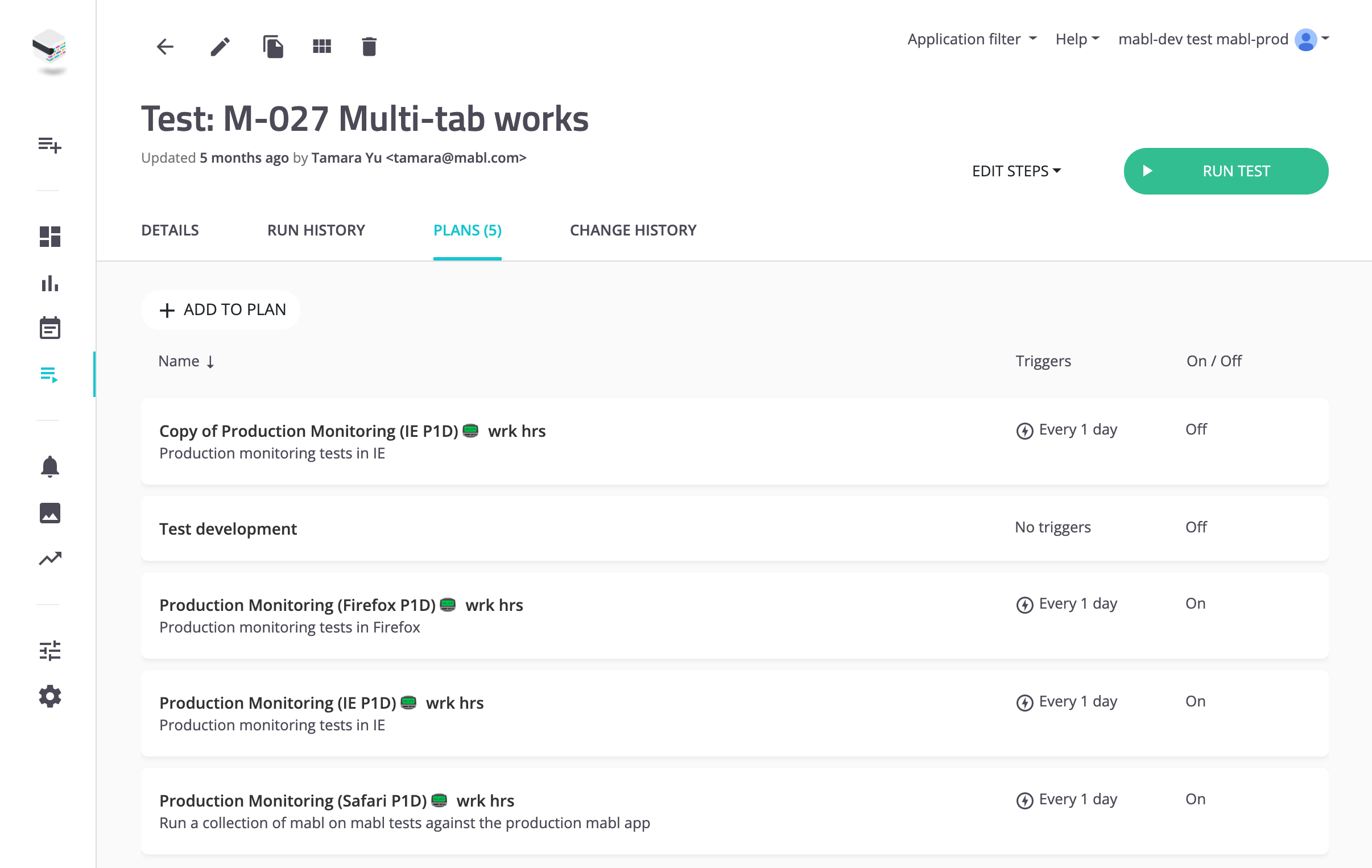Click trigger icon for Safari P1D plan
Viewport: 1372px width, 868px height.
tap(1024, 801)
